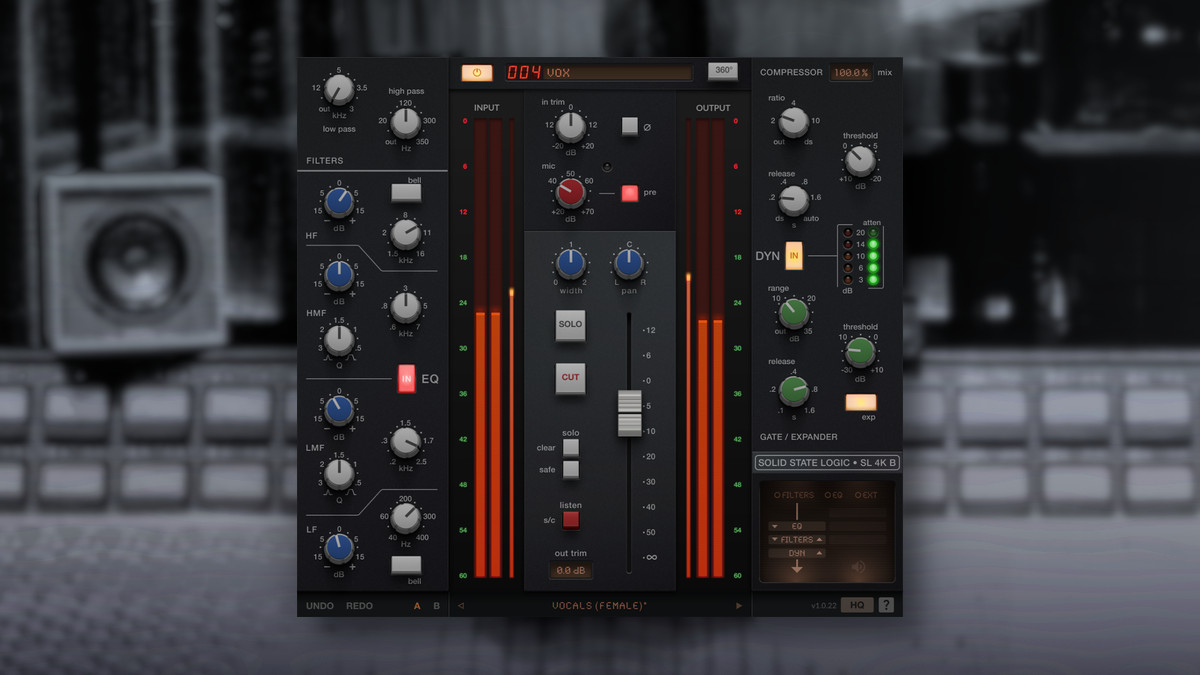Screen dimensions: 1200x675
Task: Move EQ block down in routing
Action: (x=775, y=526)
